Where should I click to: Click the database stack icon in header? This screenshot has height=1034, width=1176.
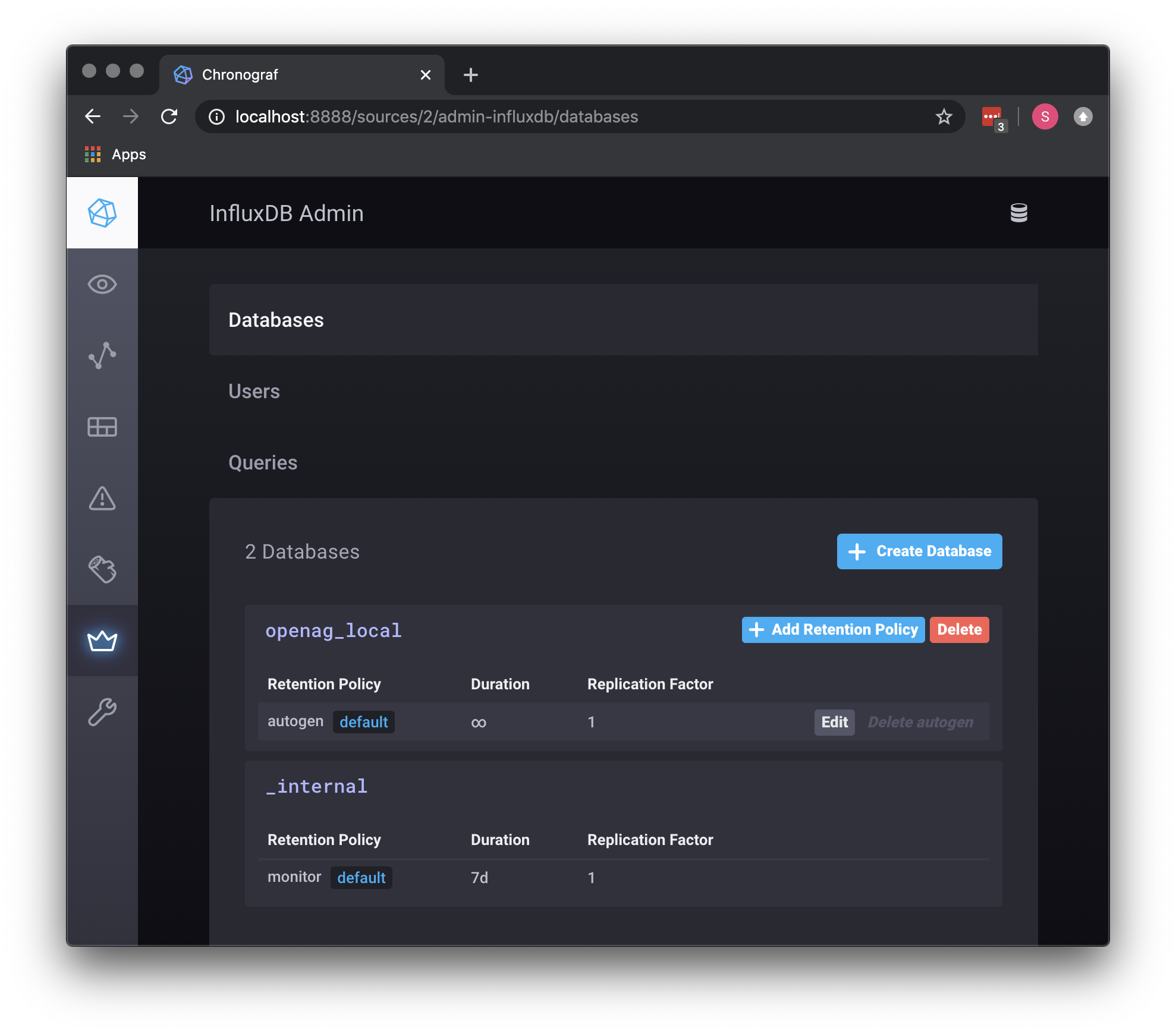pos(1019,213)
